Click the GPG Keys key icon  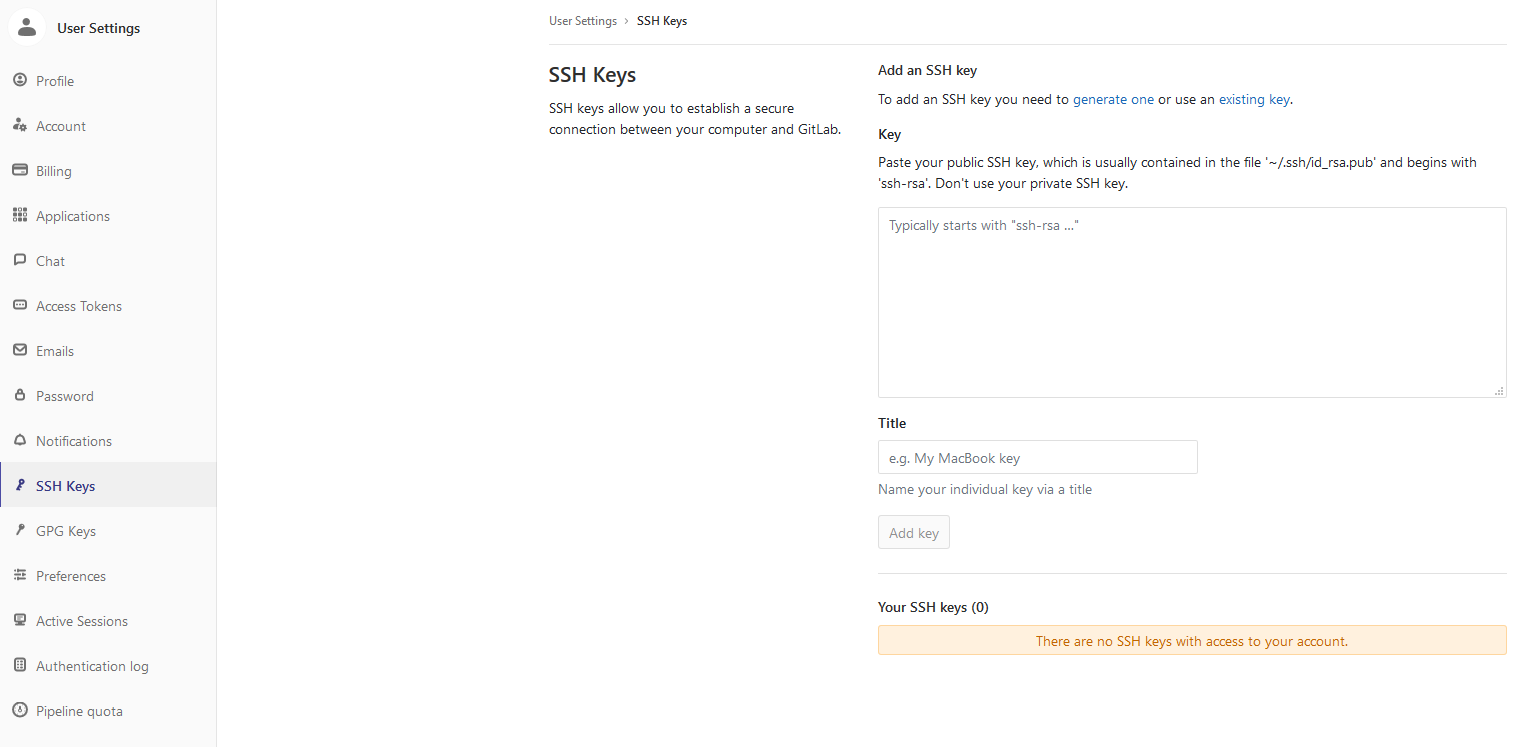coord(20,531)
